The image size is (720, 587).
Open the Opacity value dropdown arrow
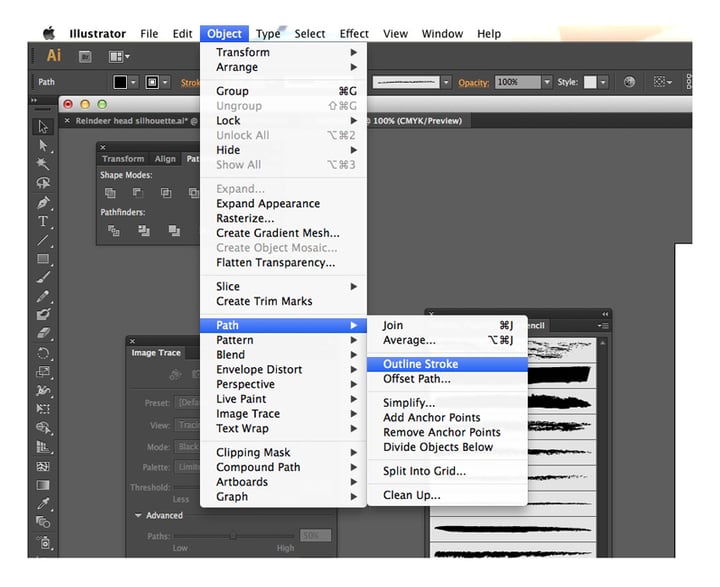(x=546, y=82)
